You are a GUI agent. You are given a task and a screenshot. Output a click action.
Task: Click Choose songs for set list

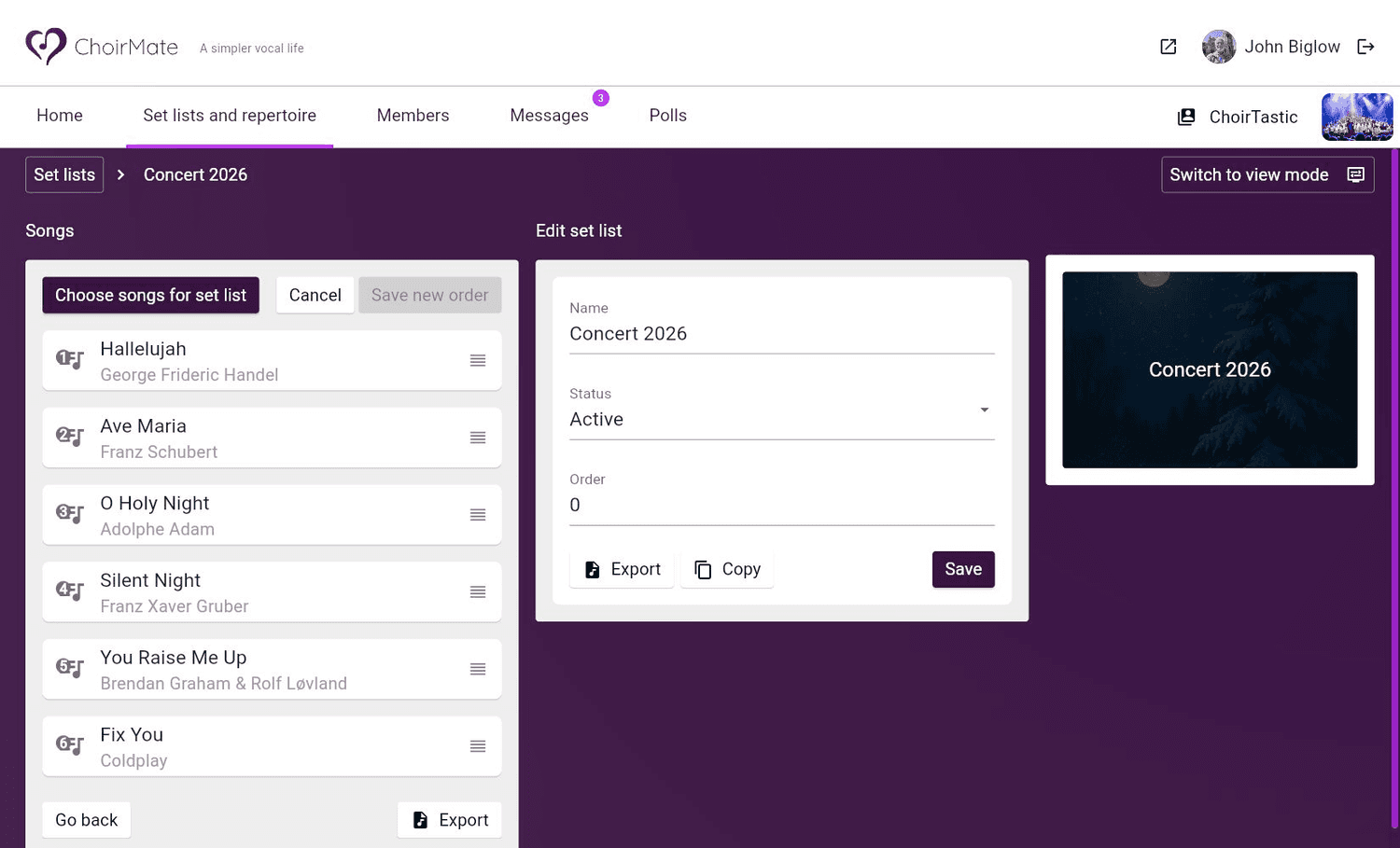coord(150,295)
